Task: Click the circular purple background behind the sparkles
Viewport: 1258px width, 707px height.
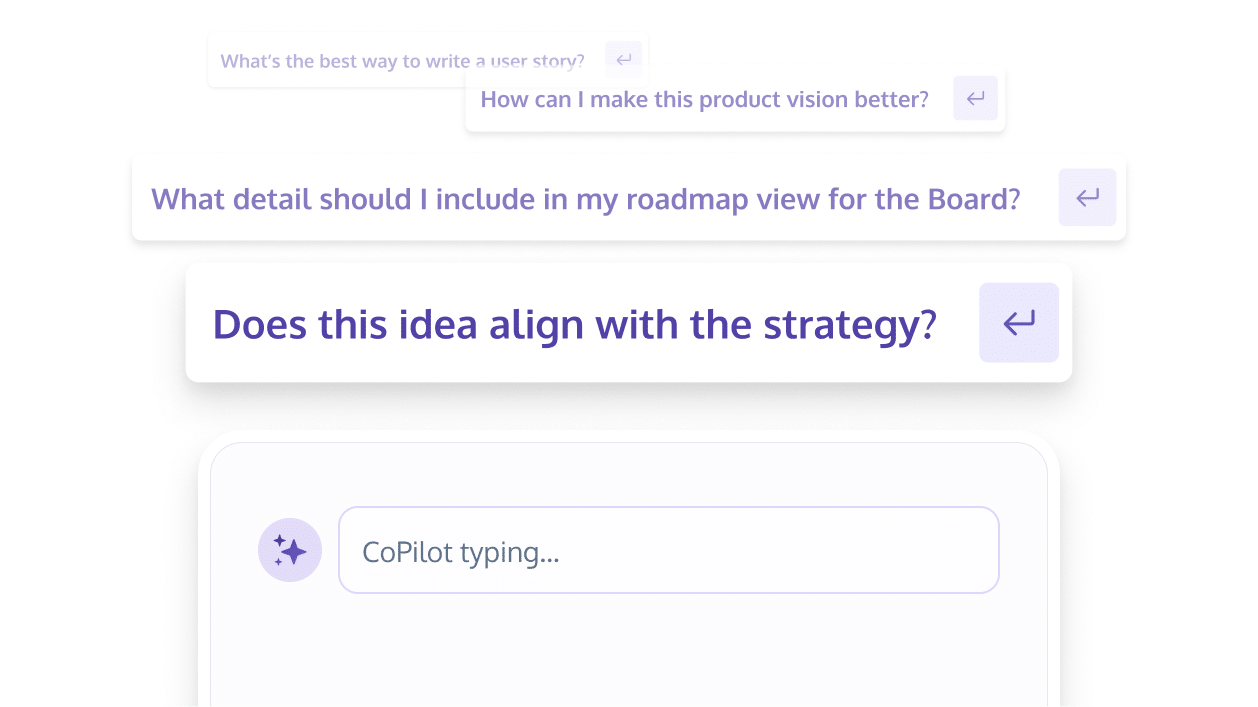Action: (x=290, y=550)
